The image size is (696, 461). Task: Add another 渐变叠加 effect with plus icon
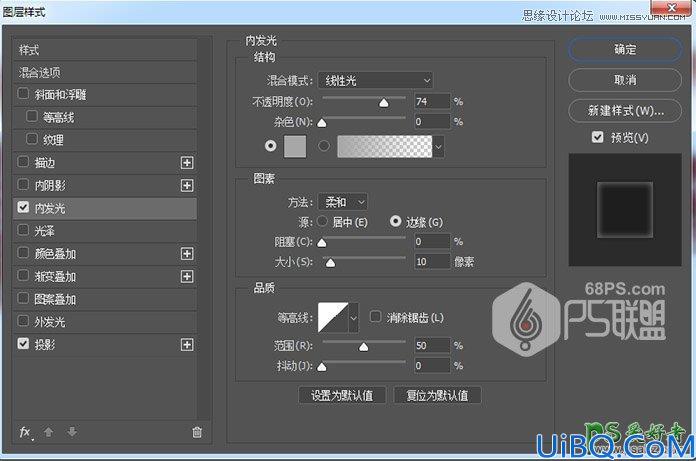tap(187, 276)
